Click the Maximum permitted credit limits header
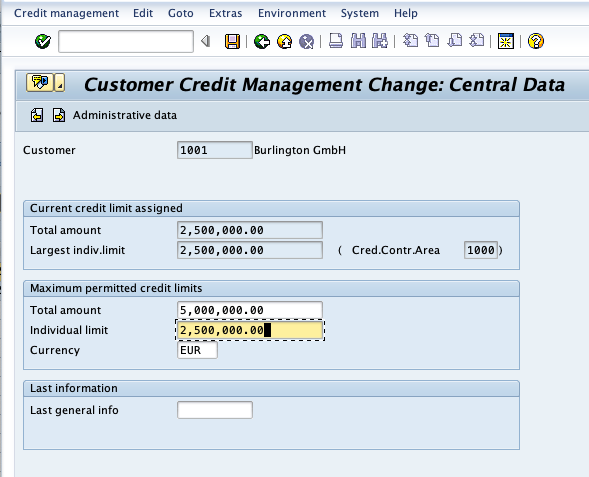Image resolution: width=589 pixels, height=477 pixels. coord(116,288)
